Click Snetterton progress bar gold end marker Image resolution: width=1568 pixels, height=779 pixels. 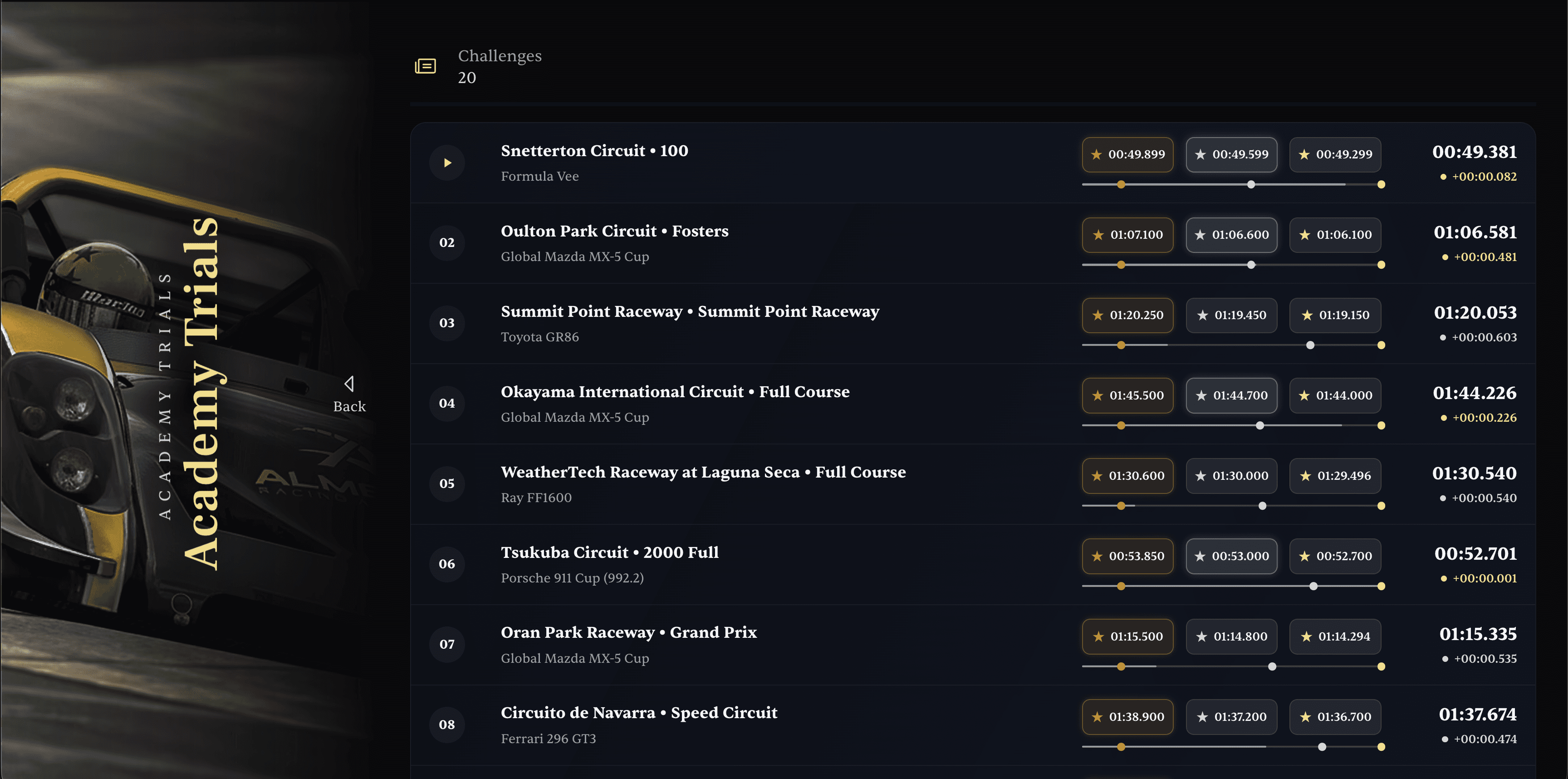pyautogui.click(x=1381, y=185)
